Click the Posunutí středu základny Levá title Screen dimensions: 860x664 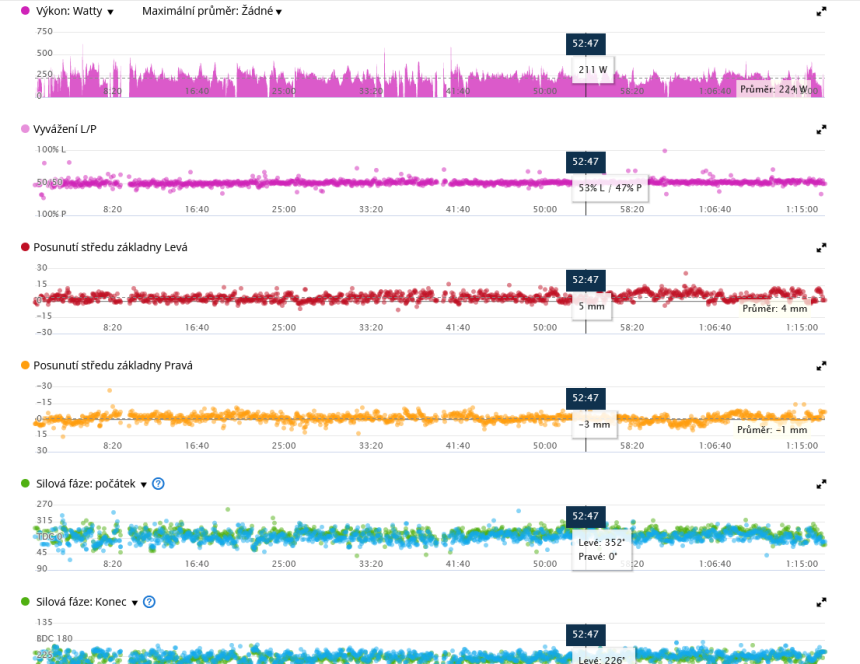coord(110,247)
